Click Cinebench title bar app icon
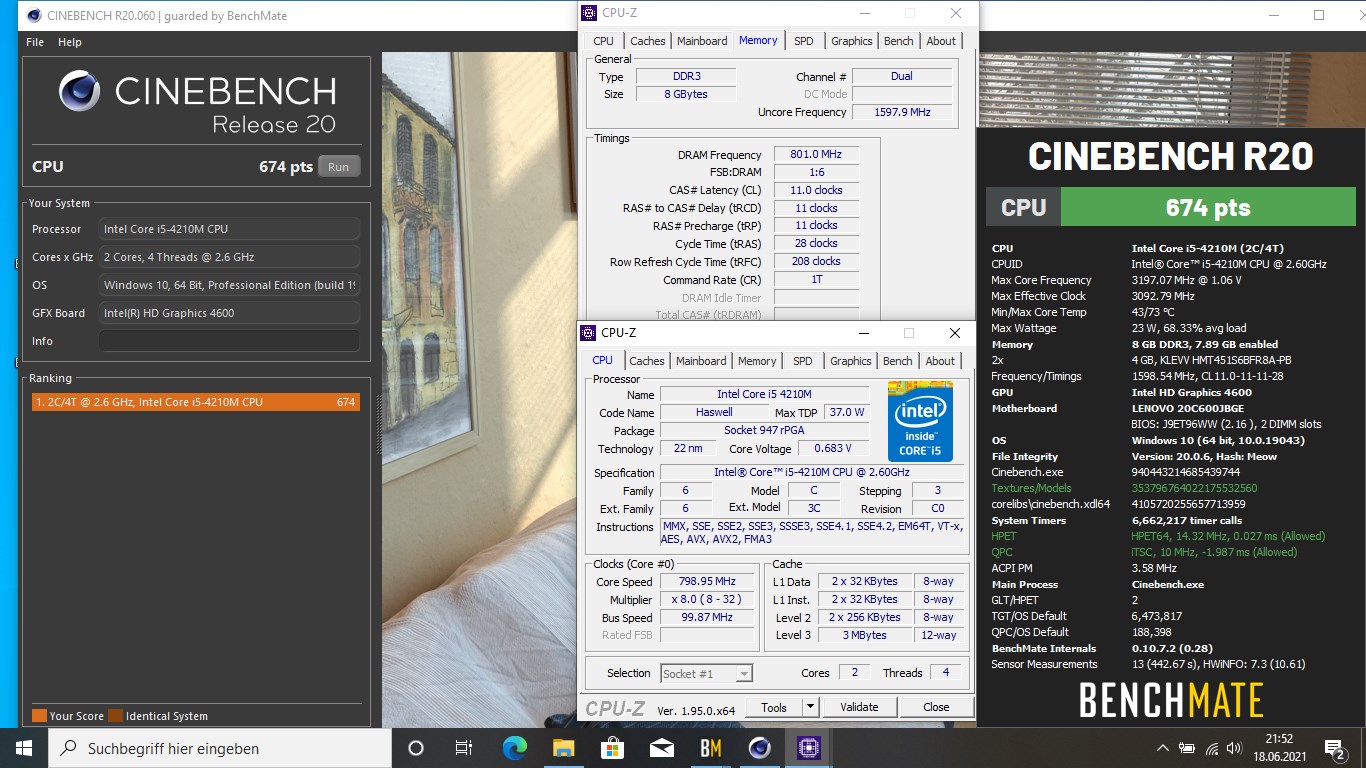 [x=34, y=15]
